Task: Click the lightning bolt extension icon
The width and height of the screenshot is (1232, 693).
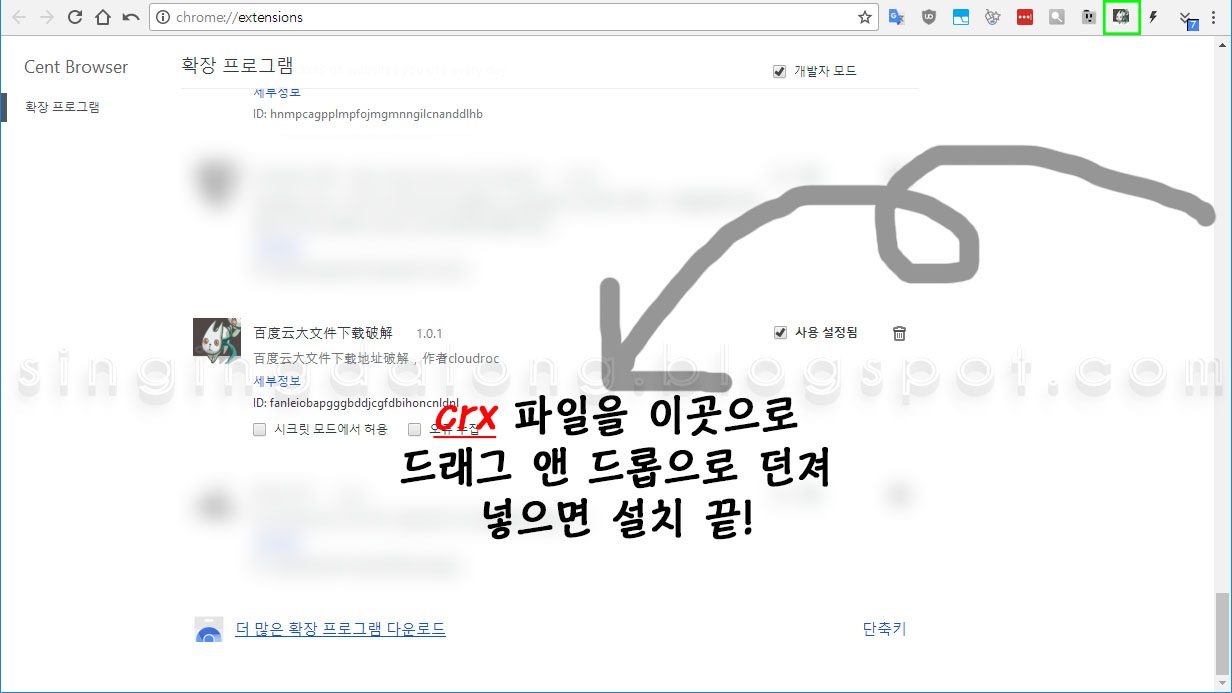Action: [x=1153, y=17]
